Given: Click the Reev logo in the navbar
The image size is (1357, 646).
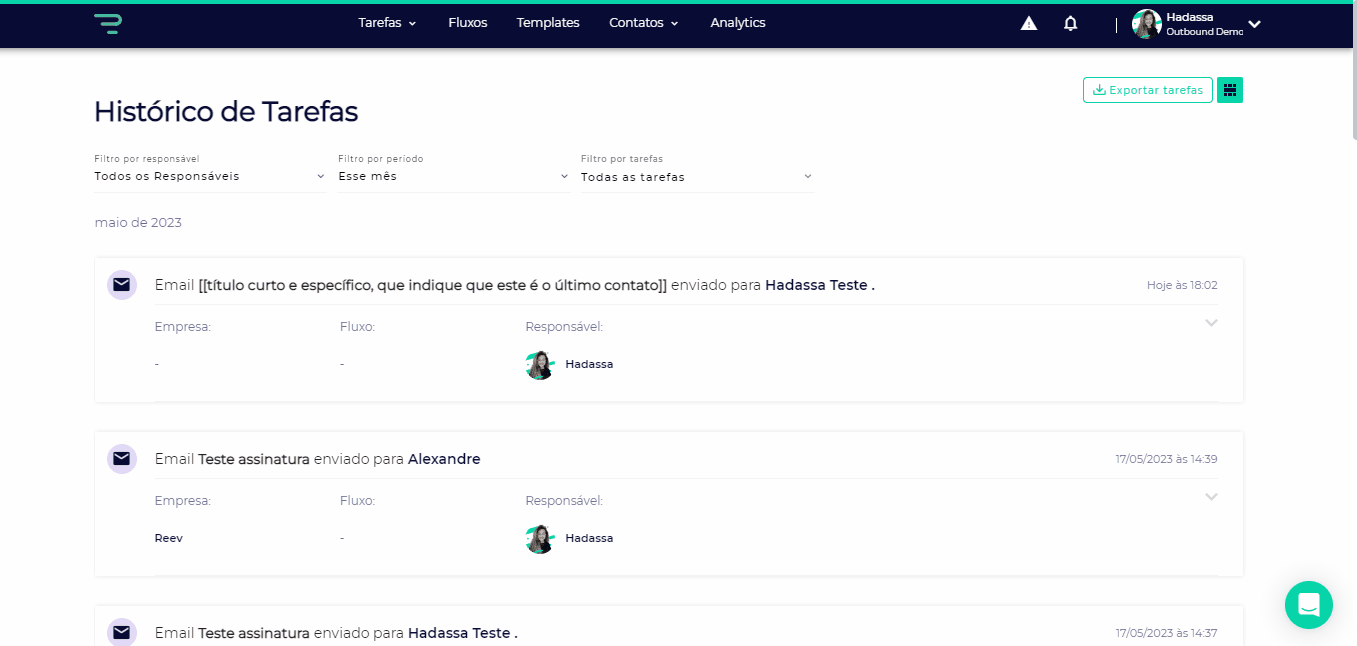Looking at the screenshot, I should coord(107,24).
